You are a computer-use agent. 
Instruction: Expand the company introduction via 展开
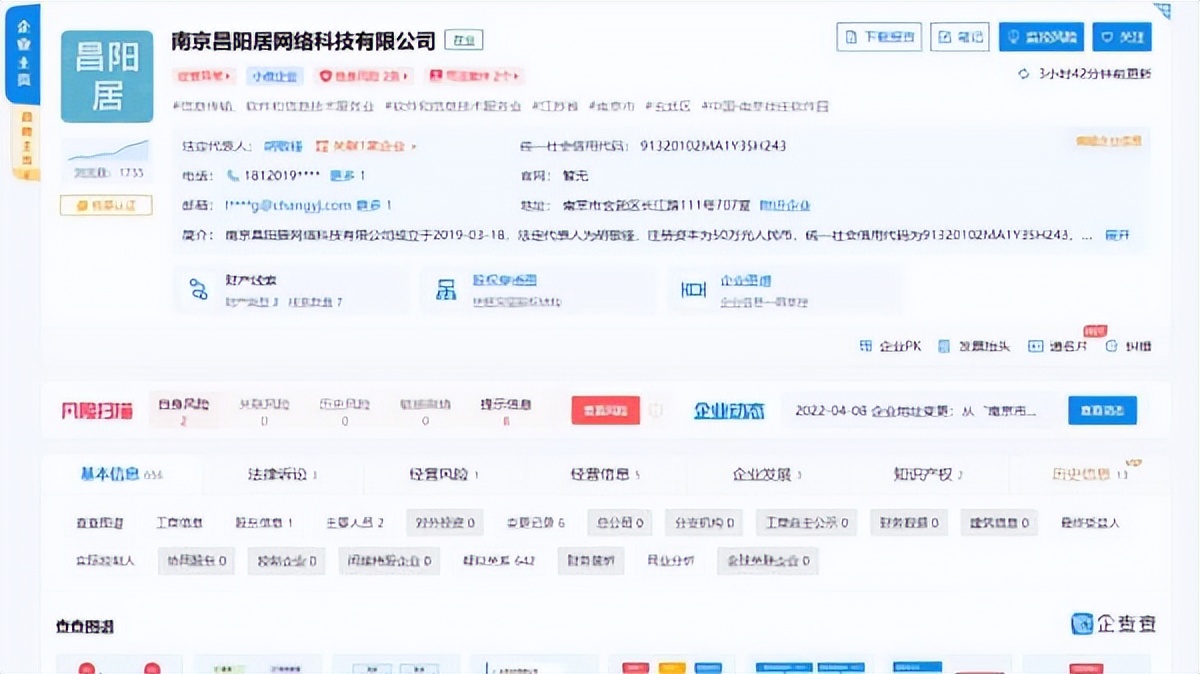(1118, 238)
